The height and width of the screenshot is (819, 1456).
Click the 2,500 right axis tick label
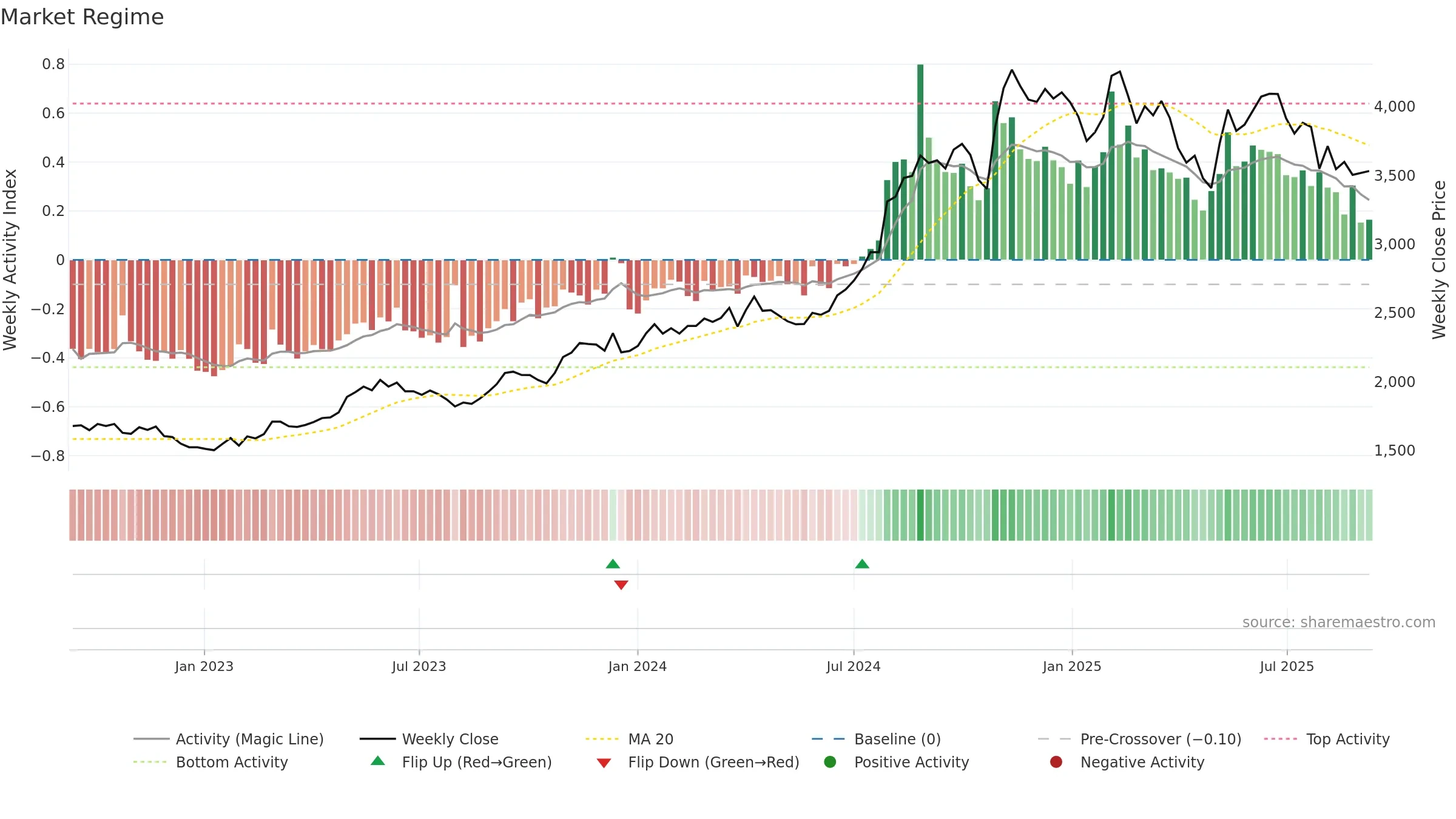pos(1395,313)
